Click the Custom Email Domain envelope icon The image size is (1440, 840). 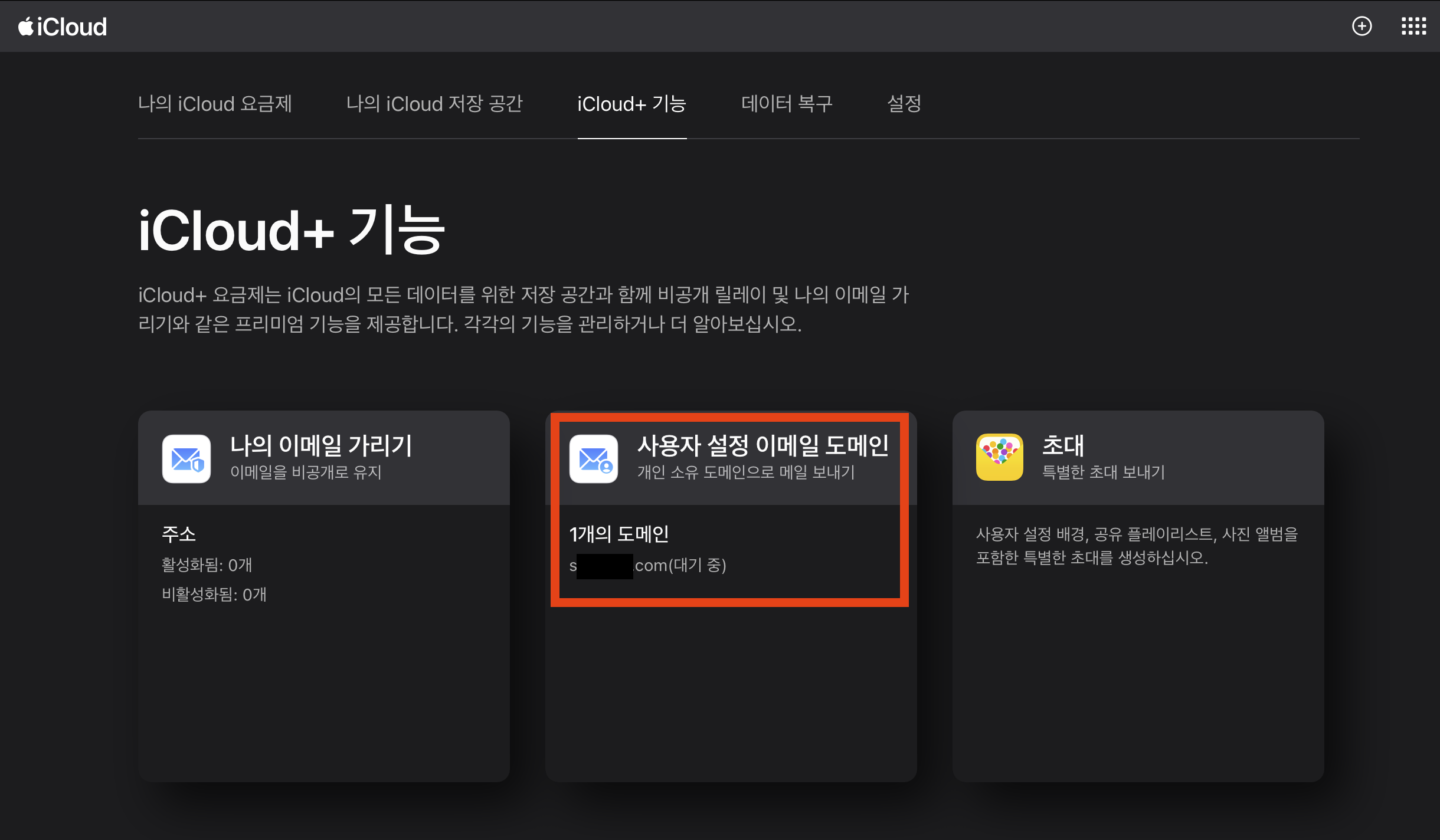tap(594, 458)
